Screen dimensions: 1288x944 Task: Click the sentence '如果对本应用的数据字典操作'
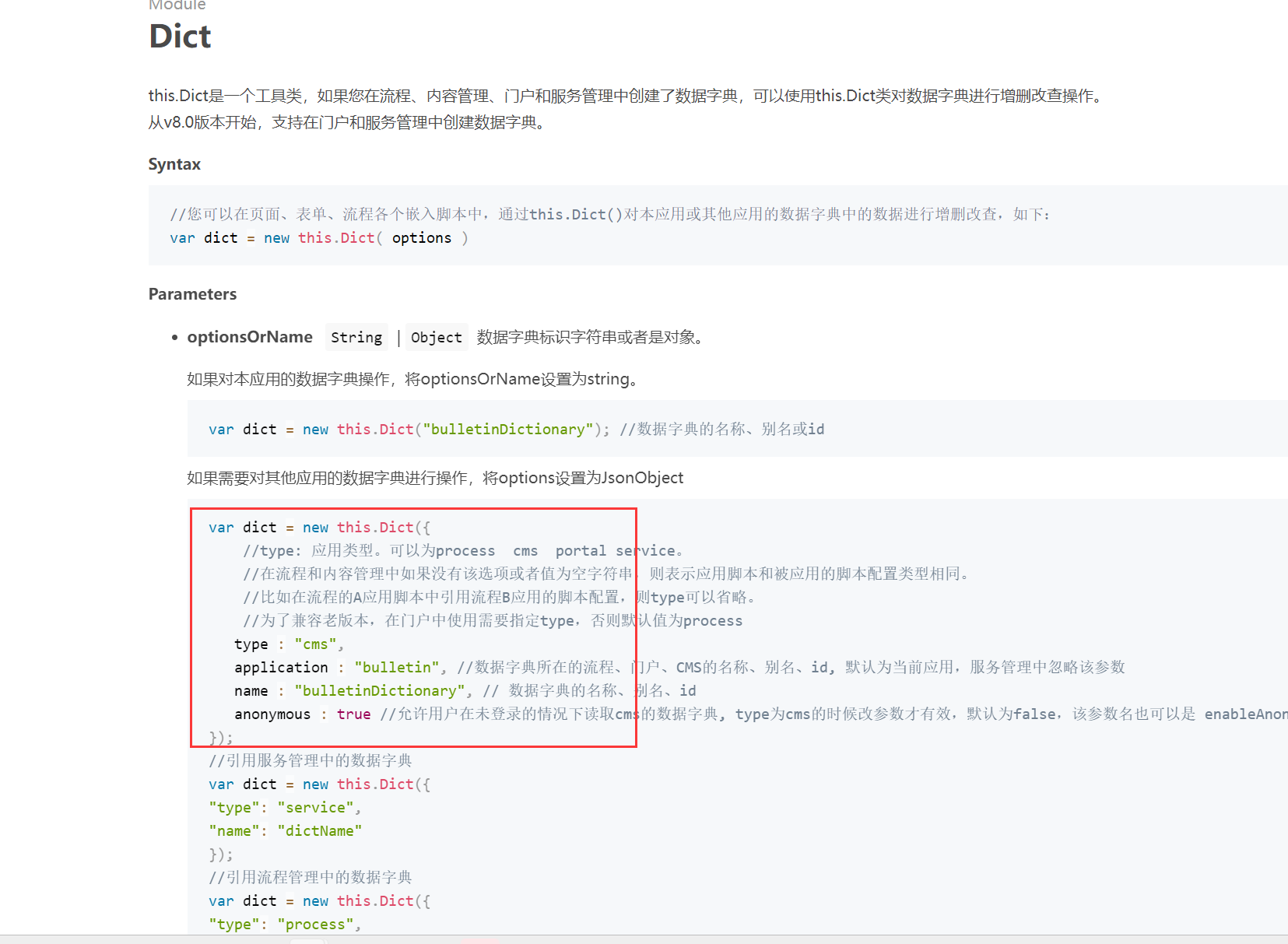coord(414,379)
